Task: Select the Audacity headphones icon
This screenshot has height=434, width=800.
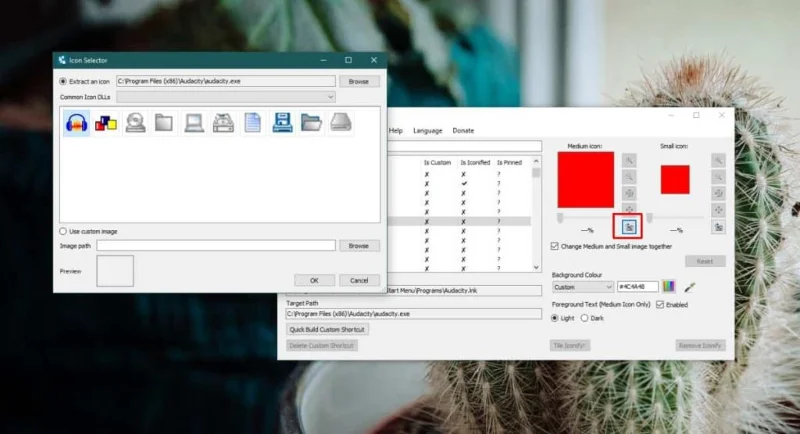Action: coord(77,123)
